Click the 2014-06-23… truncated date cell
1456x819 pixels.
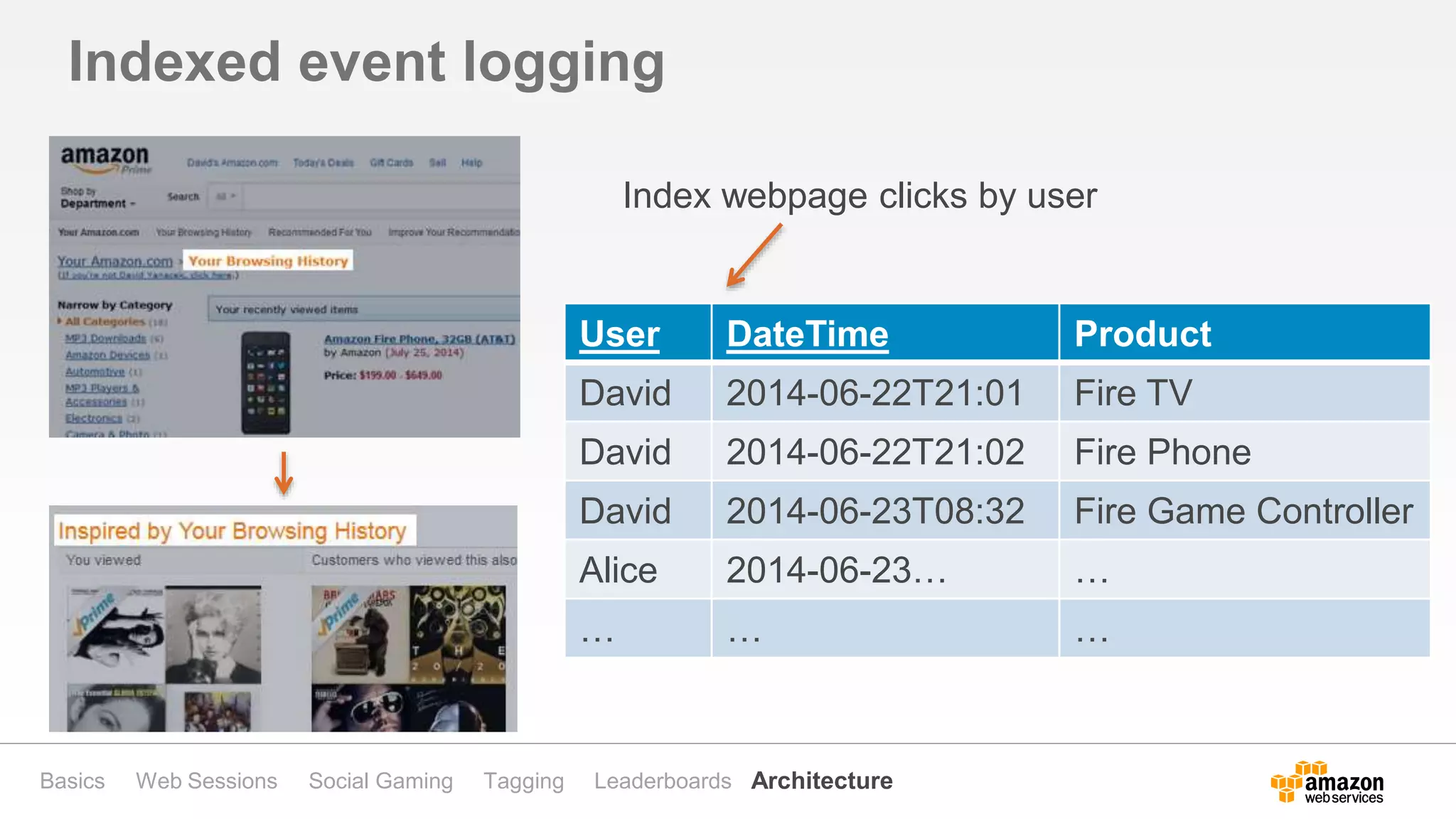coord(885,569)
